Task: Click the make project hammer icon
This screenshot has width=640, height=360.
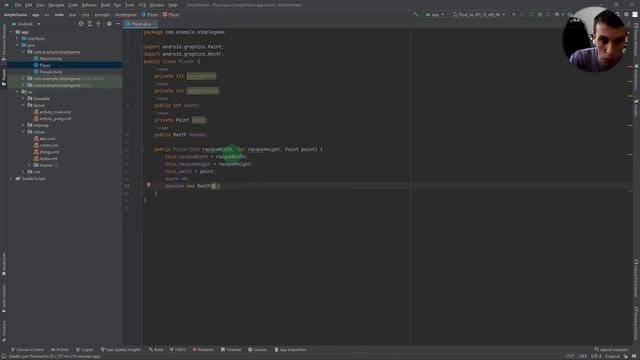Action: (x=416, y=14)
